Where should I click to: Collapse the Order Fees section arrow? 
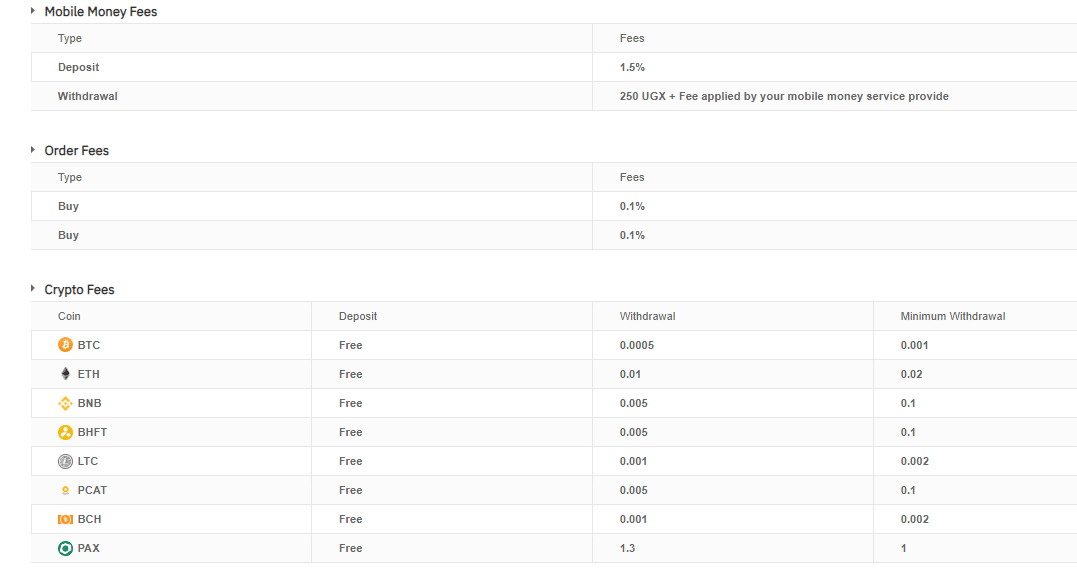click(33, 150)
